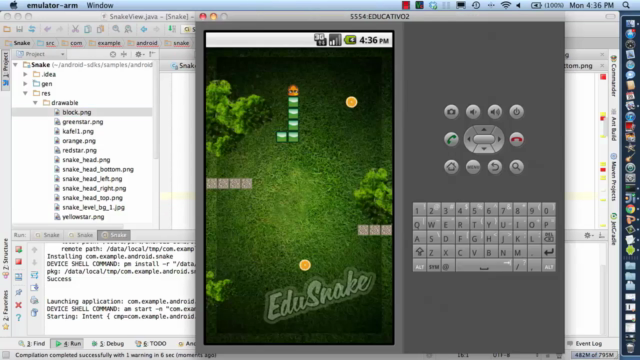Open the Window menu in menu bar

point(100,5)
